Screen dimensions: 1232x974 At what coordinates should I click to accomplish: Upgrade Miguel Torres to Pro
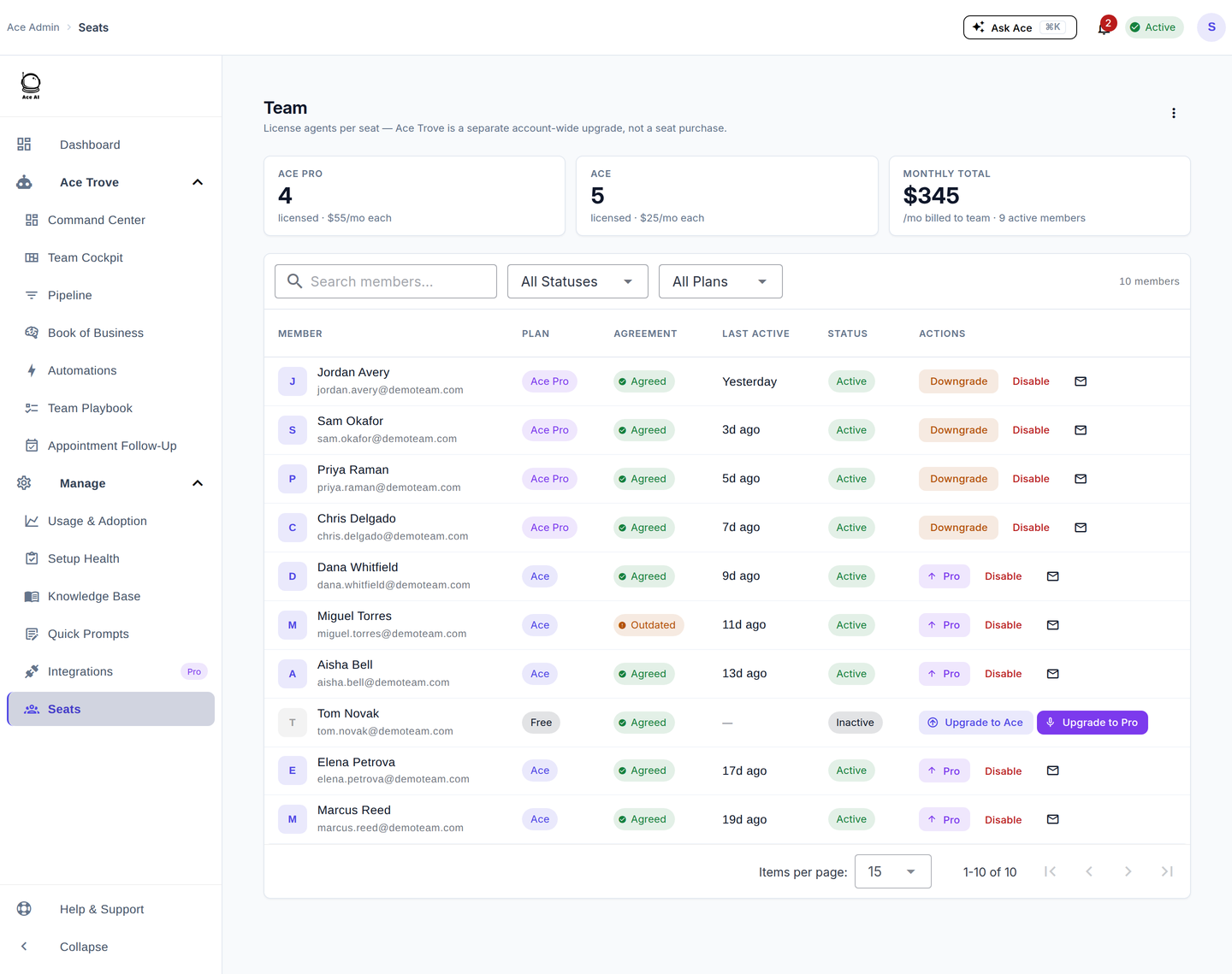[x=945, y=625]
